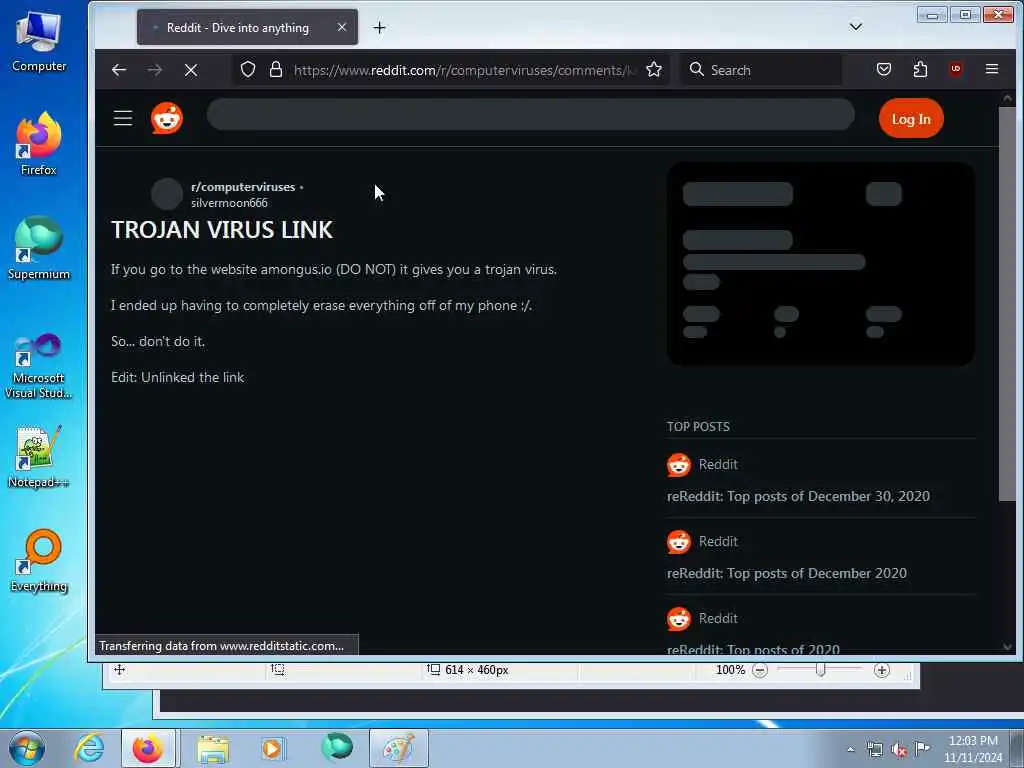
Task: Click the TROJAN VIRUS LINK post title
Action: coord(222,230)
